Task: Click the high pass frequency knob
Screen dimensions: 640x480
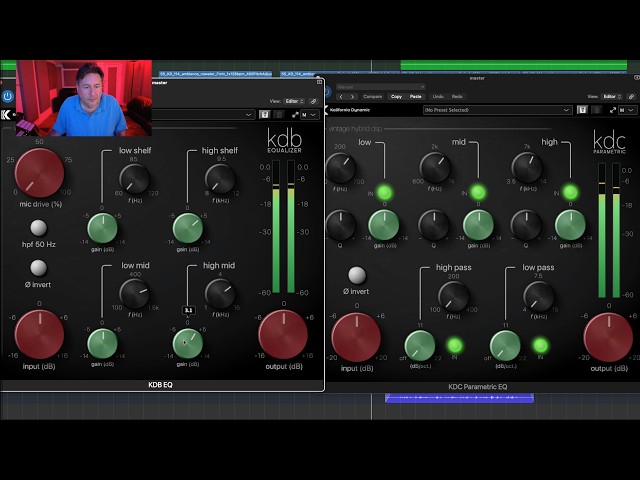Action: point(453,297)
